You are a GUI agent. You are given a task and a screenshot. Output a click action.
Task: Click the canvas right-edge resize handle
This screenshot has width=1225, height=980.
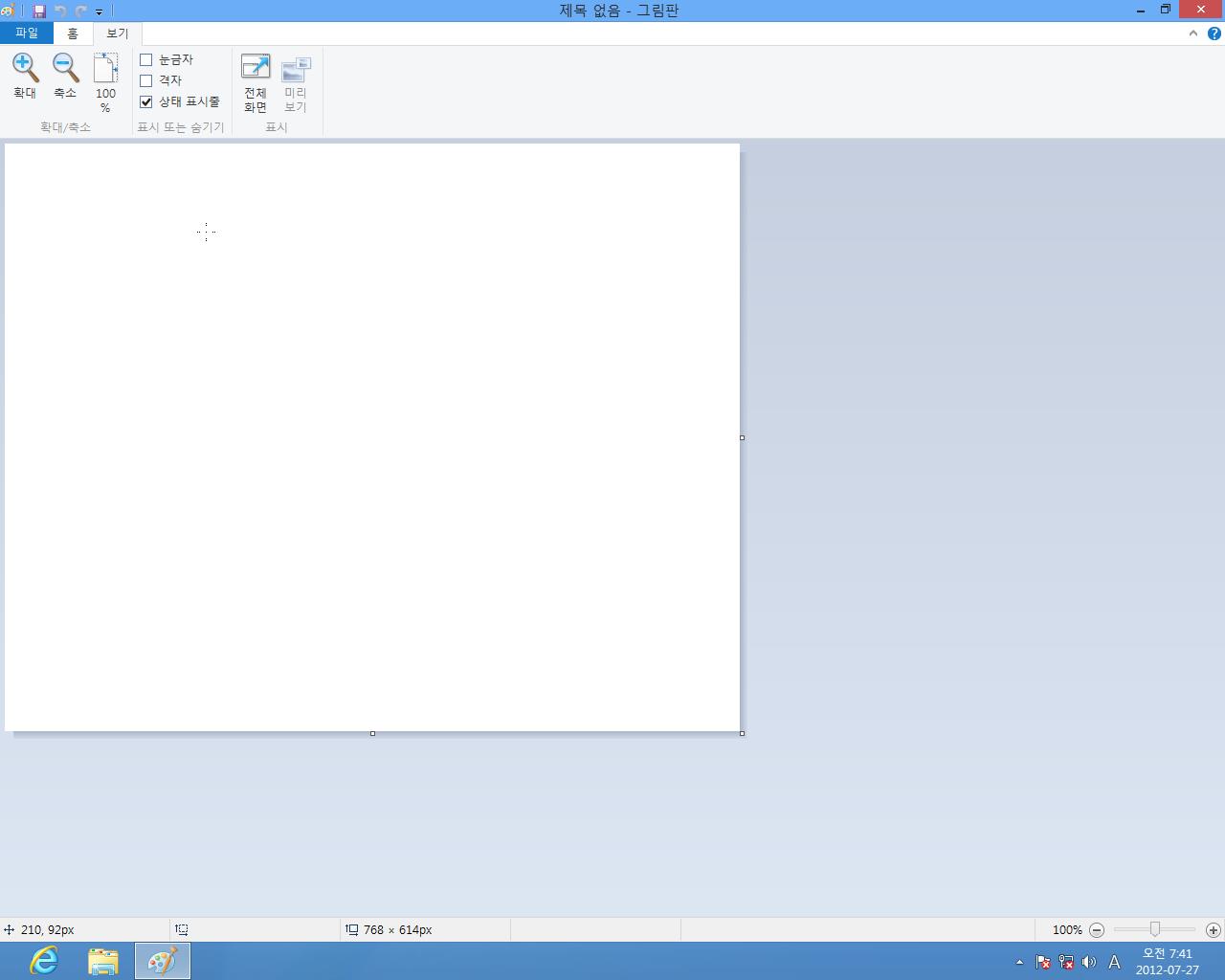tap(742, 437)
